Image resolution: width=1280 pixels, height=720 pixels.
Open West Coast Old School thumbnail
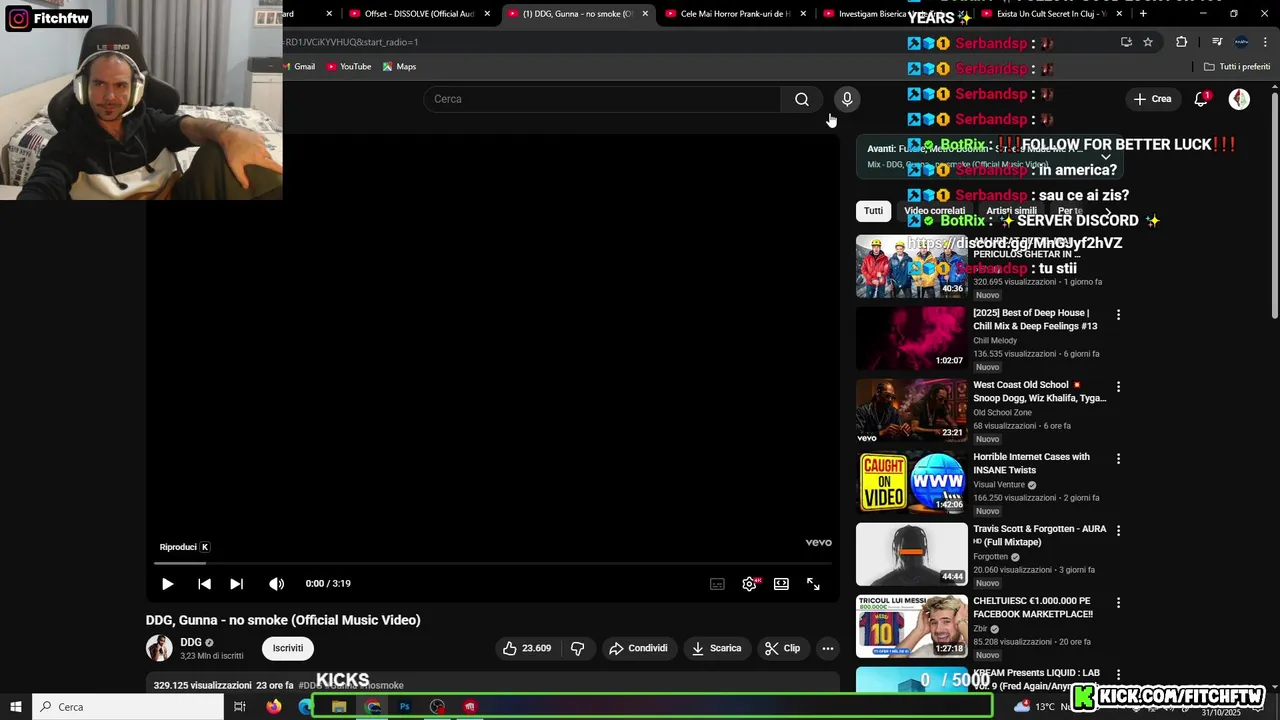pos(912,410)
